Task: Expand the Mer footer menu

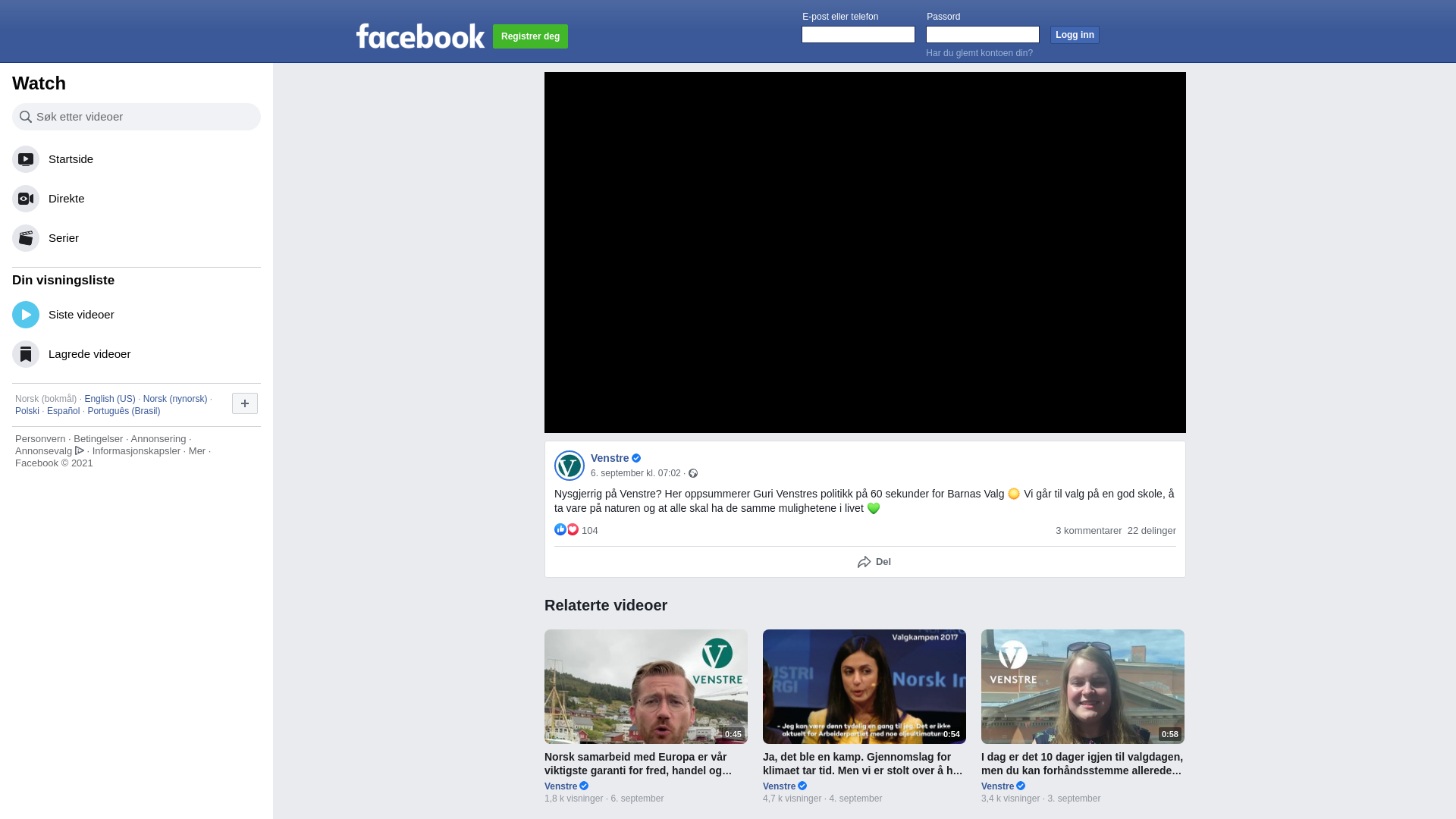Action: pyautogui.click(x=197, y=451)
